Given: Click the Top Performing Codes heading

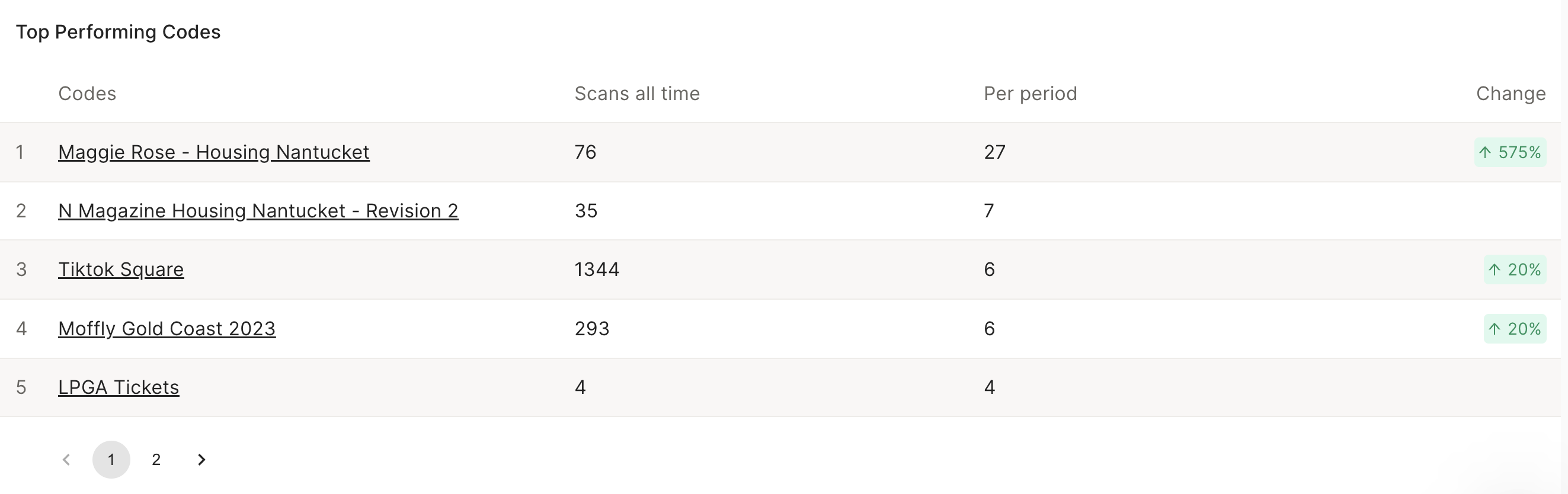Looking at the screenshot, I should (118, 31).
